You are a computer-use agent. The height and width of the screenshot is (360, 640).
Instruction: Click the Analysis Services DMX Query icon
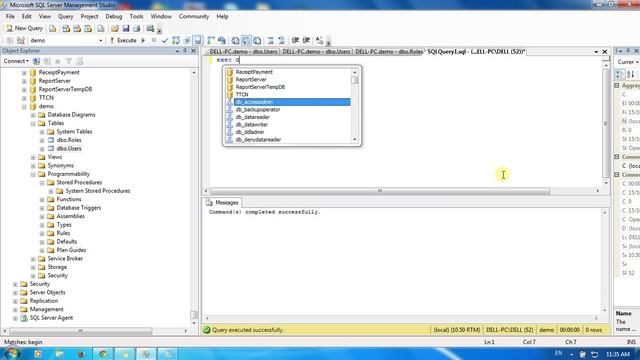tap(77, 29)
